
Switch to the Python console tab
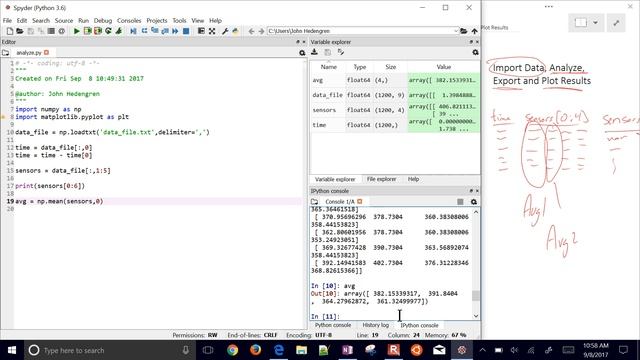coord(333,325)
